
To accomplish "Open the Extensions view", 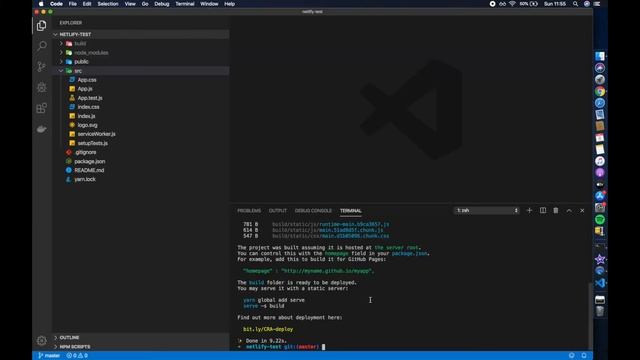I will 42,108.
